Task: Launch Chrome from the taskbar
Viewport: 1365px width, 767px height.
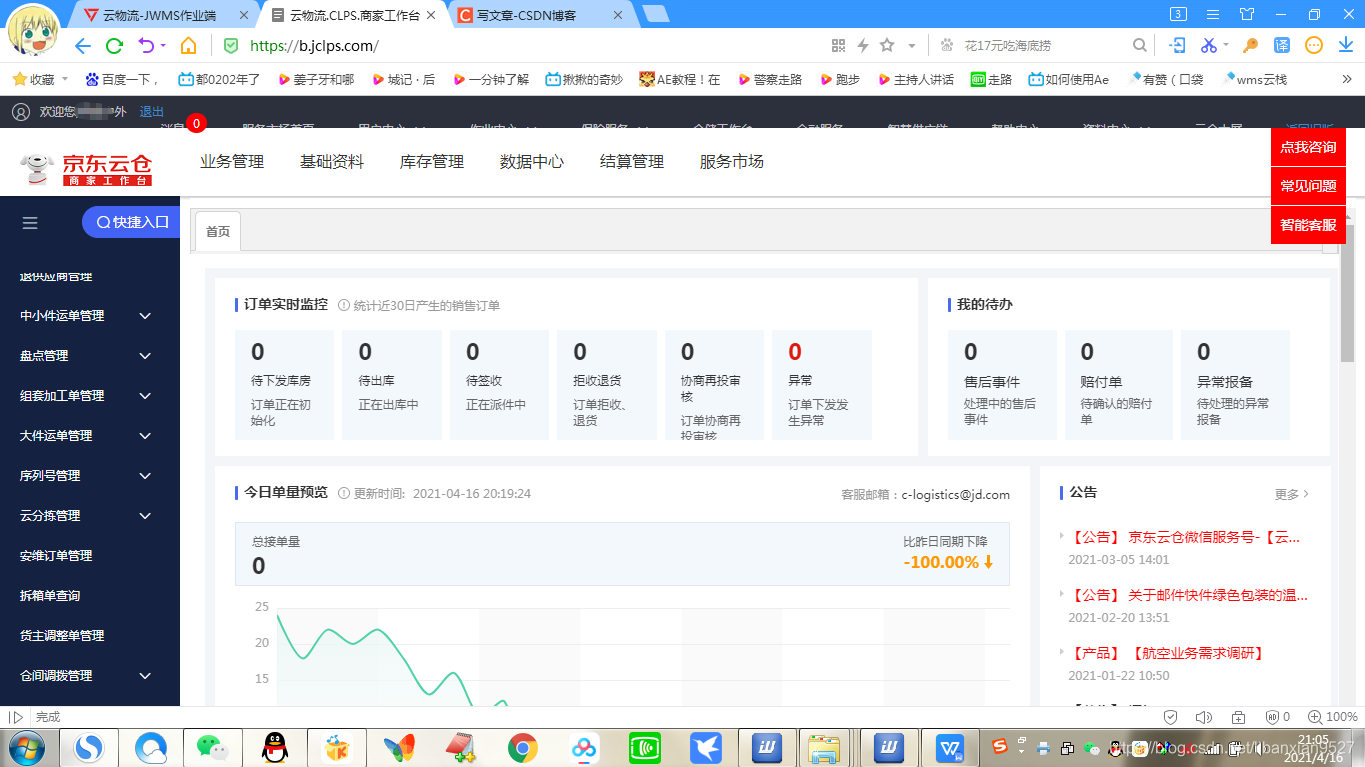Action: coord(522,747)
